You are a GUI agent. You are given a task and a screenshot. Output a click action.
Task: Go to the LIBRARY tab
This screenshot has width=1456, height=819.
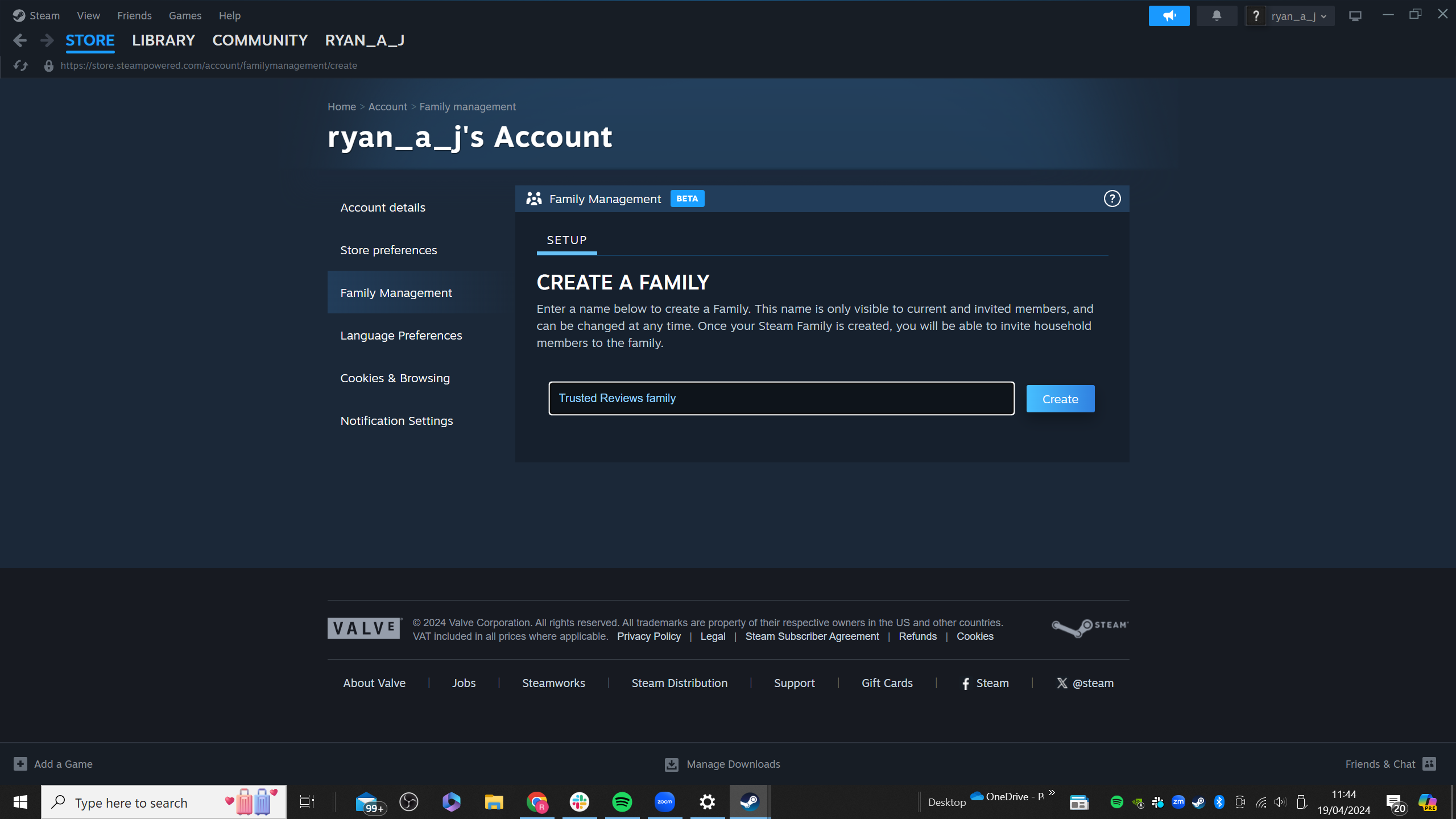click(x=163, y=40)
